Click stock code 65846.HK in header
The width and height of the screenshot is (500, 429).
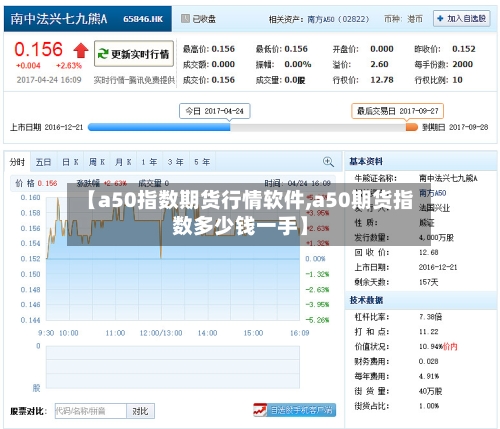point(143,19)
